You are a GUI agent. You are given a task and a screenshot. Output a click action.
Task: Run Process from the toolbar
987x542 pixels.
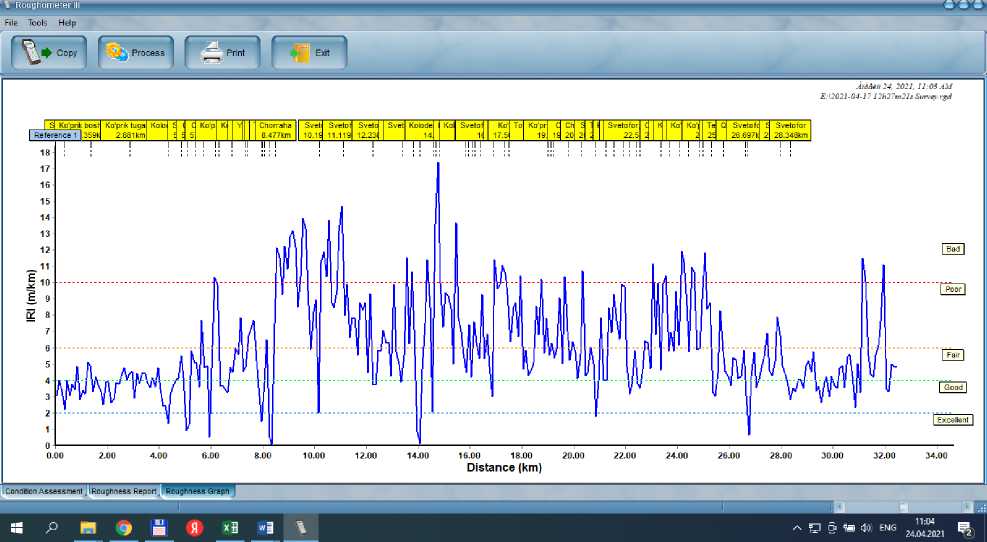pyautogui.click(x=135, y=53)
